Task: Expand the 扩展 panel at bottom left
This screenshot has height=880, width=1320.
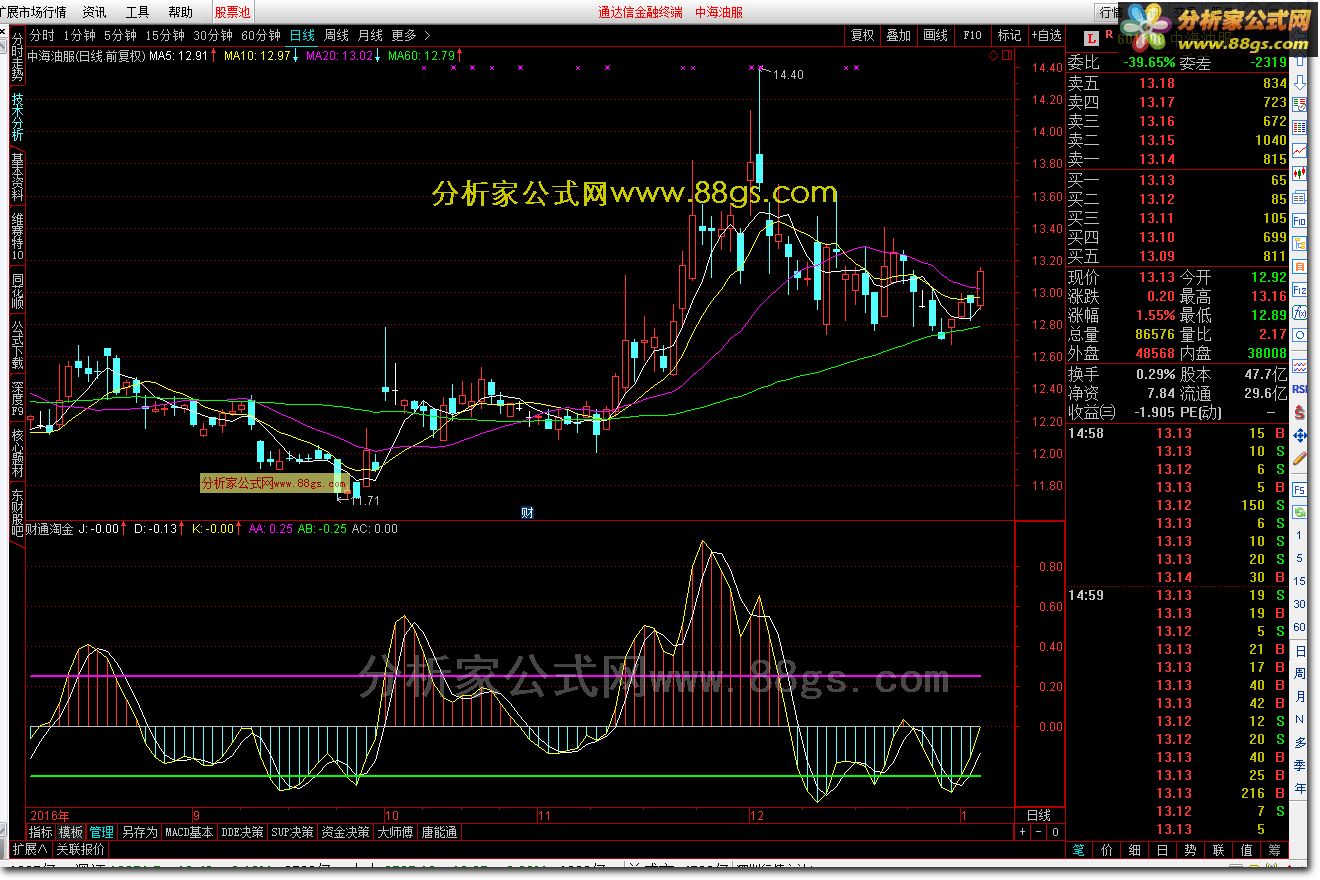Action: coord(30,849)
